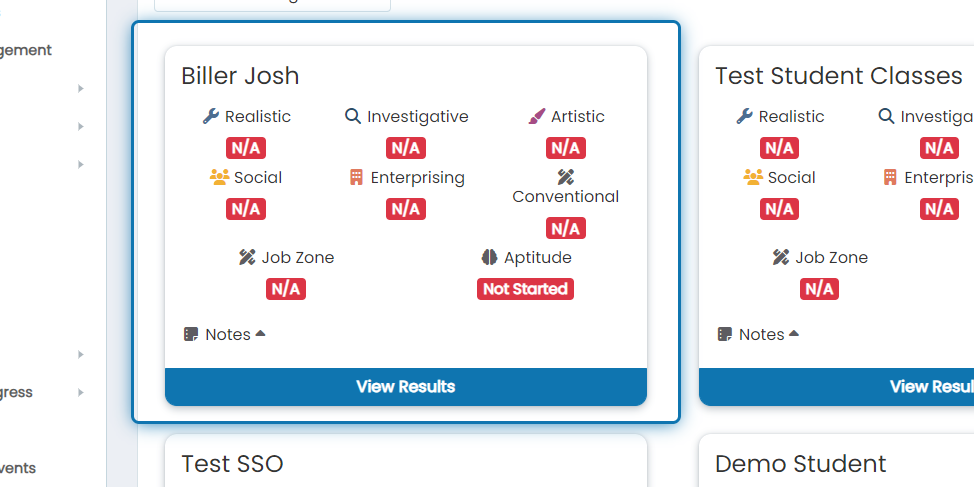Select the Test SSO student card

406,461
